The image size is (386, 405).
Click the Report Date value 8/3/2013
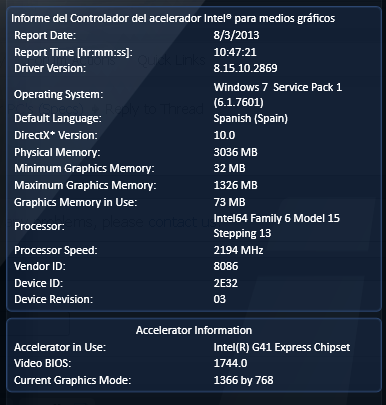point(236,35)
